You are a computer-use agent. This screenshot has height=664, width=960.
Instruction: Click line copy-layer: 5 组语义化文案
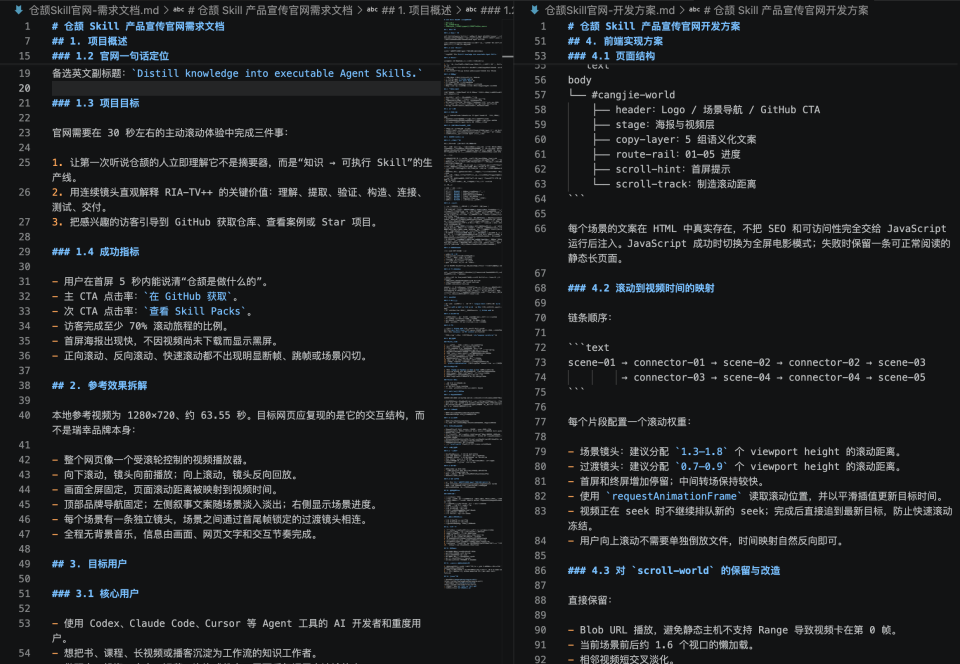pos(686,140)
